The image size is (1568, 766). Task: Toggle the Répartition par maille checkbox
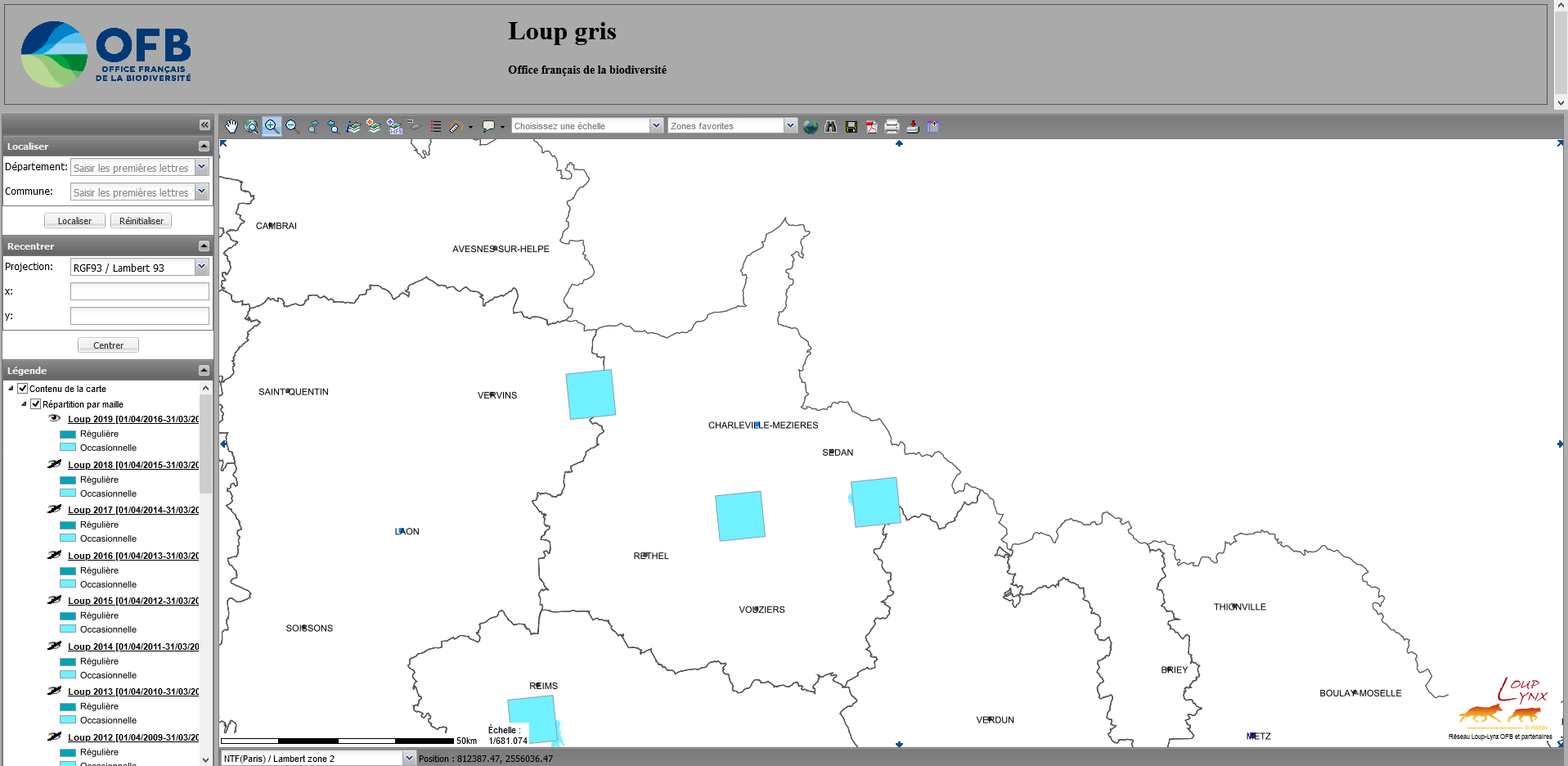[36, 404]
